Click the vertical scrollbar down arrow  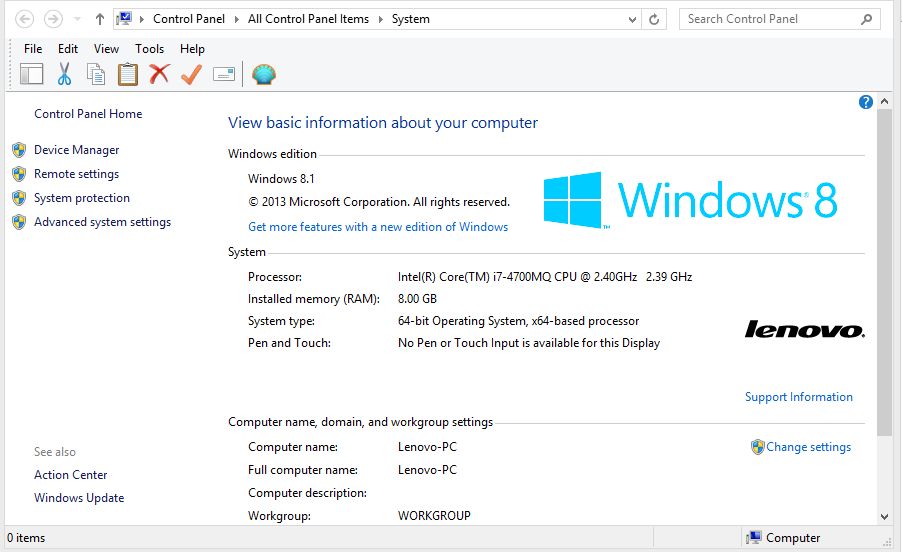click(884, 516)
